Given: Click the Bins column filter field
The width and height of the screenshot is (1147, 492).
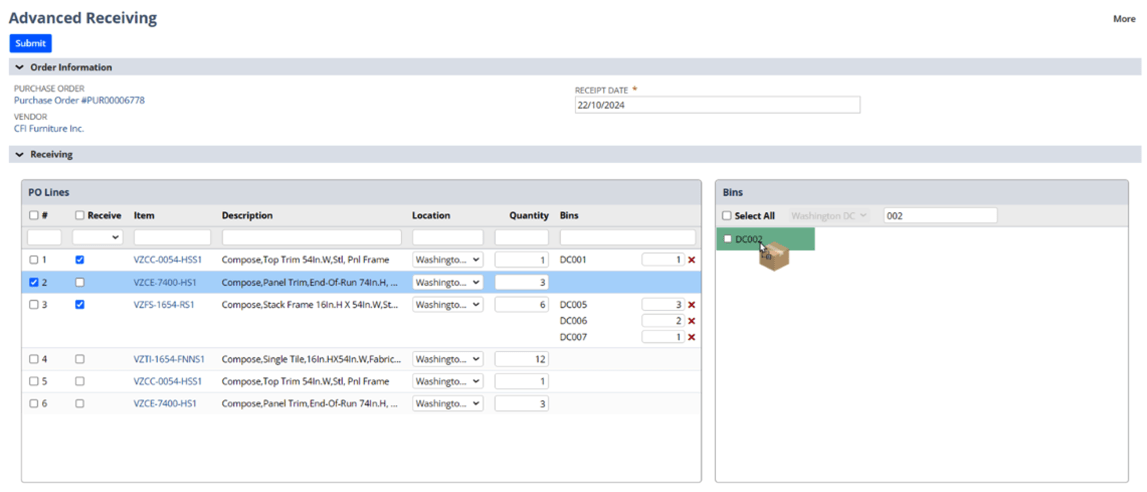Looking at the screenshot, I should 628,238.
